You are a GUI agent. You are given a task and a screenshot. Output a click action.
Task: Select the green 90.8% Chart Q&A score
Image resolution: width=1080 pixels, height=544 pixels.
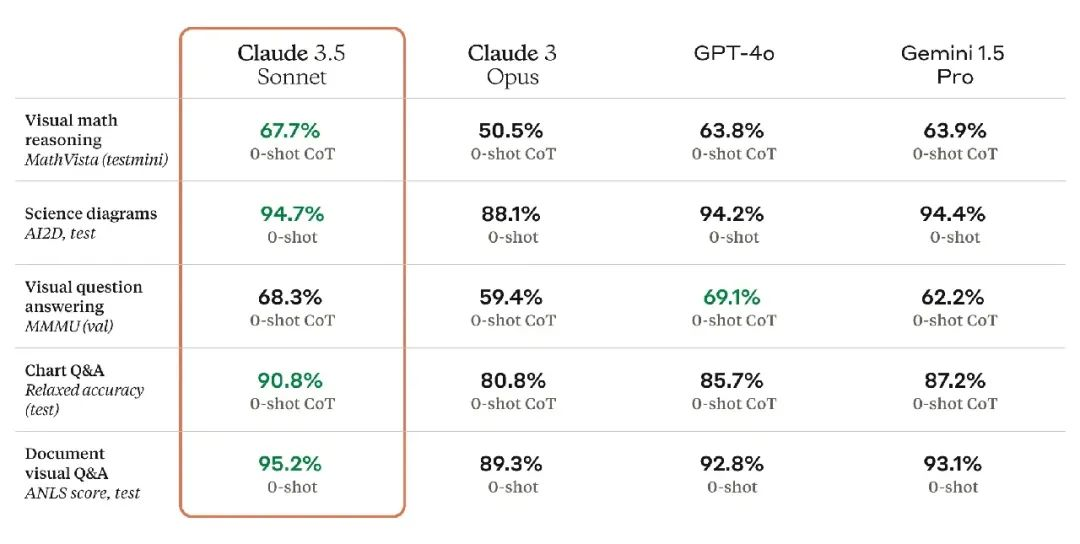(x=292, y=381)
